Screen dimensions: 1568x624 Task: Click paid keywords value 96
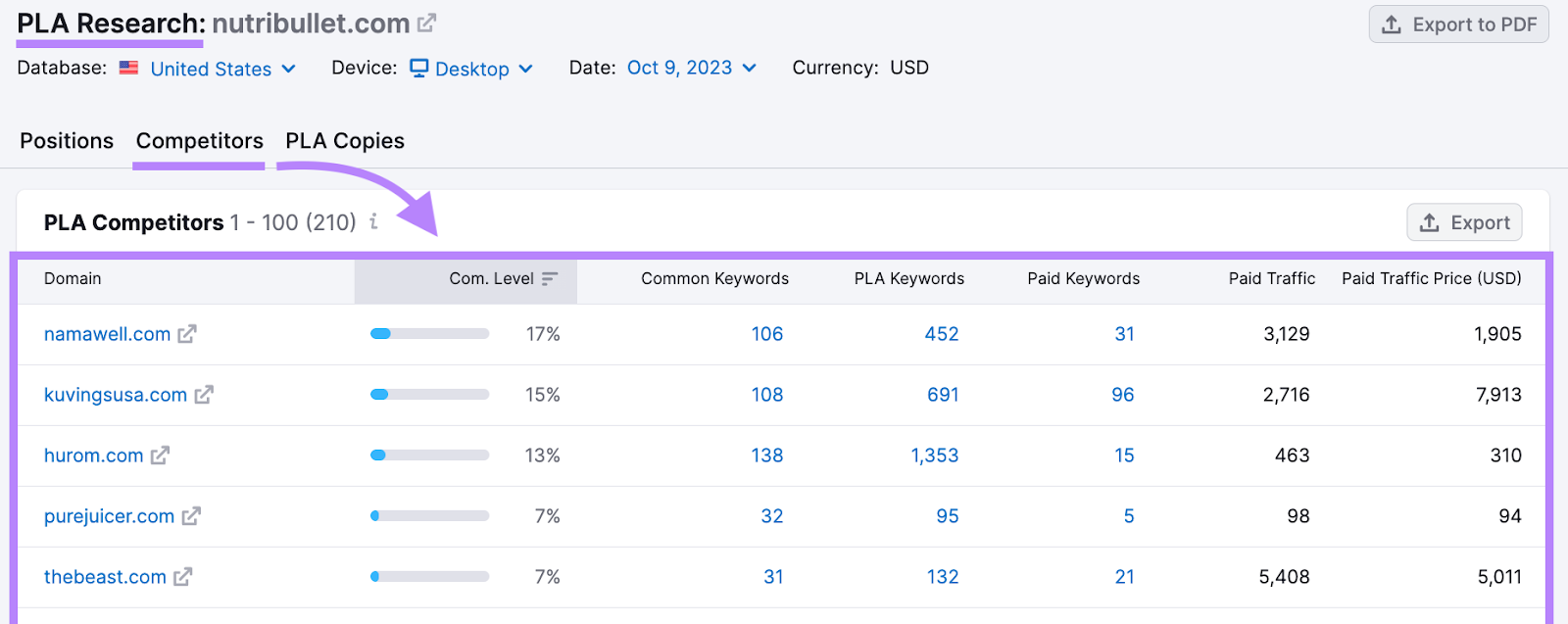coord(1123,395)
